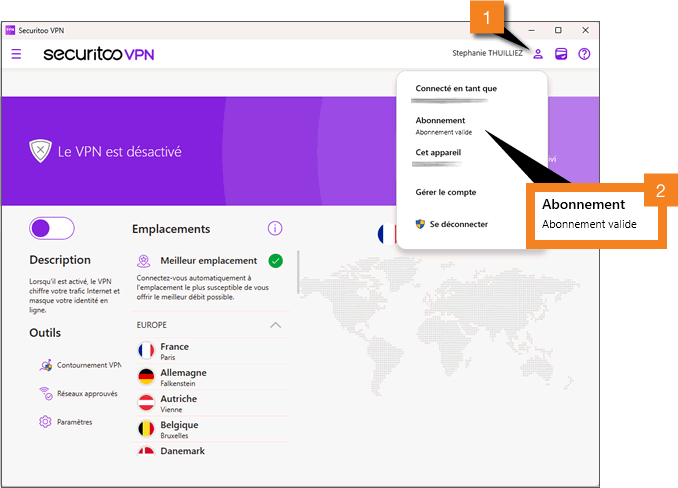The width and height of the screenshot is (678, 488).
Task: Open Paramètres
Action: (66, 422)
